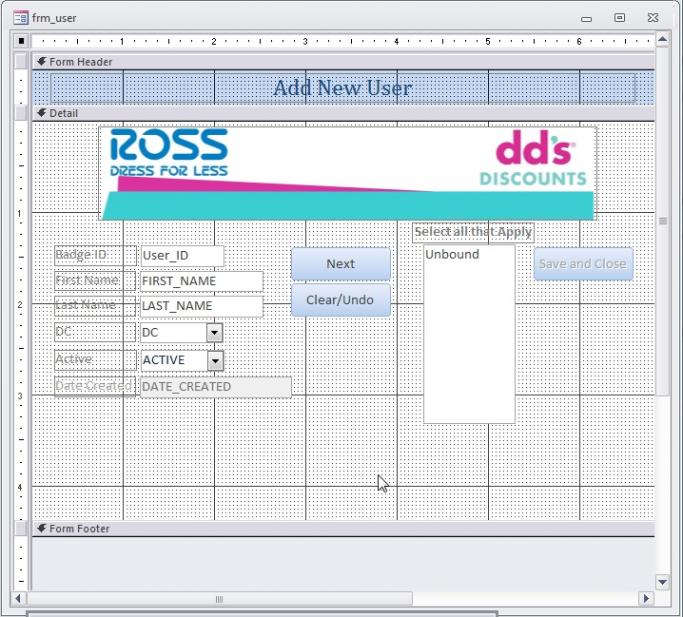Viewport: 683px width, 617px height.
Task: Click the vertical scrollbar down arrow
Action: pos(663,582)
